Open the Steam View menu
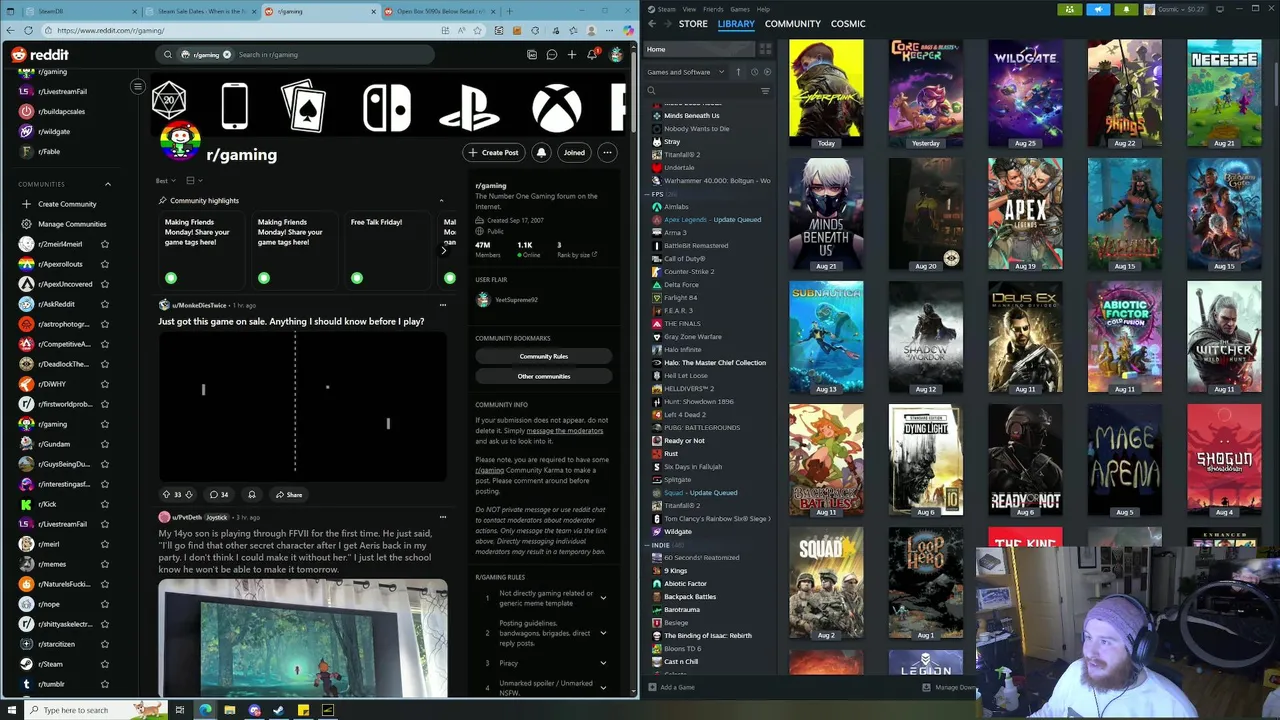The image size is (1280, 720). [x=689, y=9]
